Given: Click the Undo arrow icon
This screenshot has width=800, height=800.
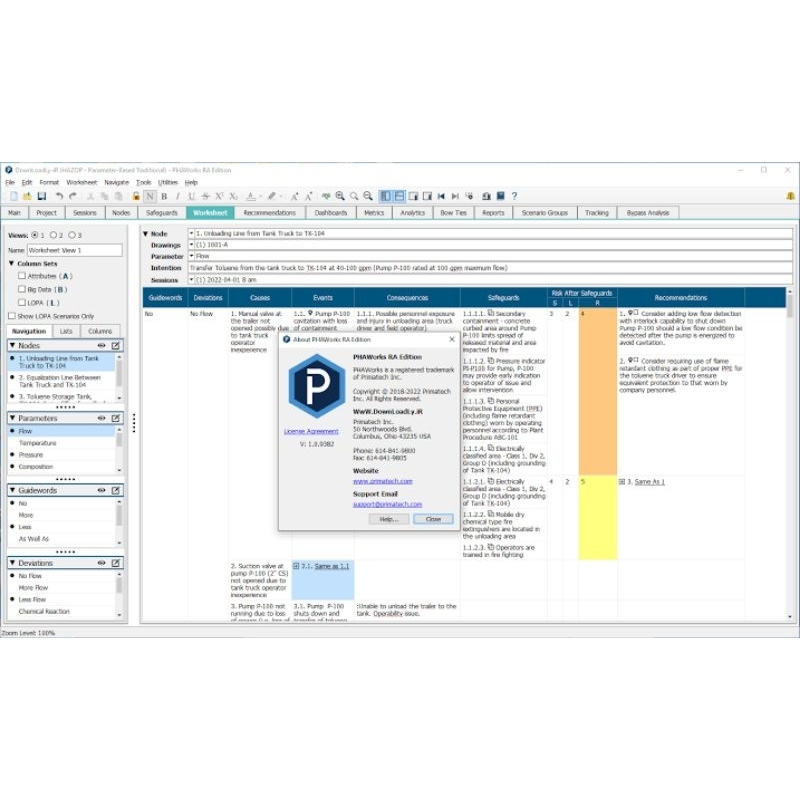Looking at the screenshot, I should coord(59,196).
